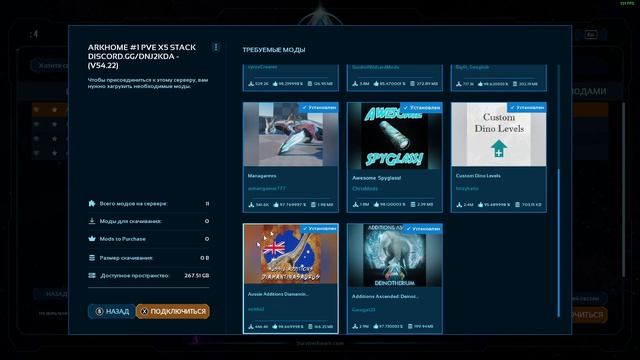This screenshot has width=640, height=360.
Task: Click the file size icon on Aussie Additions card
Action: tap(310, 327)
